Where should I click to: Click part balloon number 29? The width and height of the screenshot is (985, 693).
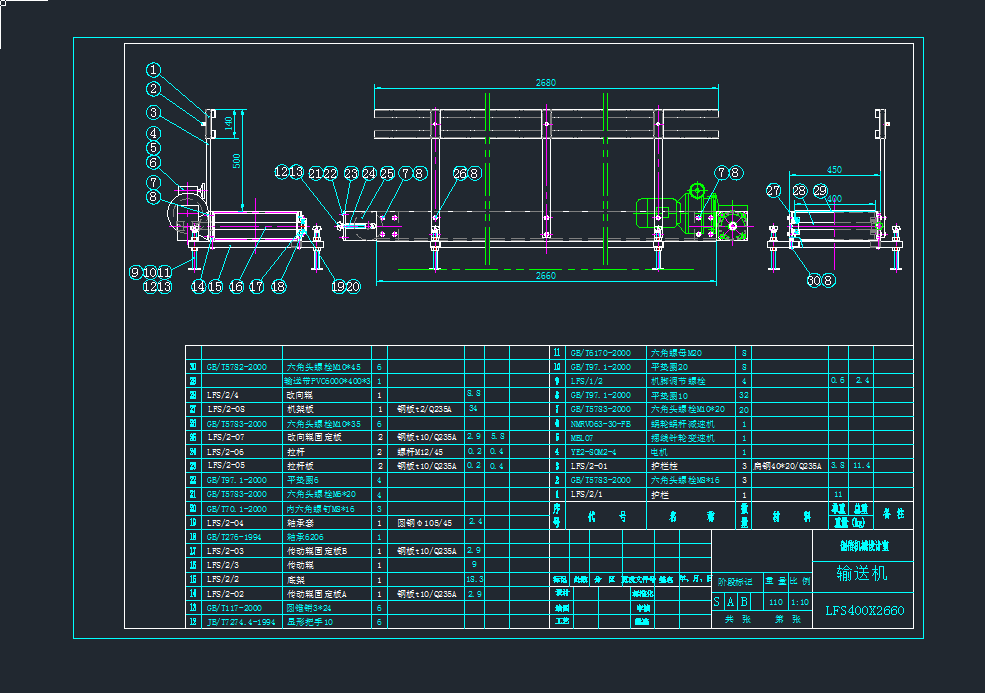click(820, 191)
